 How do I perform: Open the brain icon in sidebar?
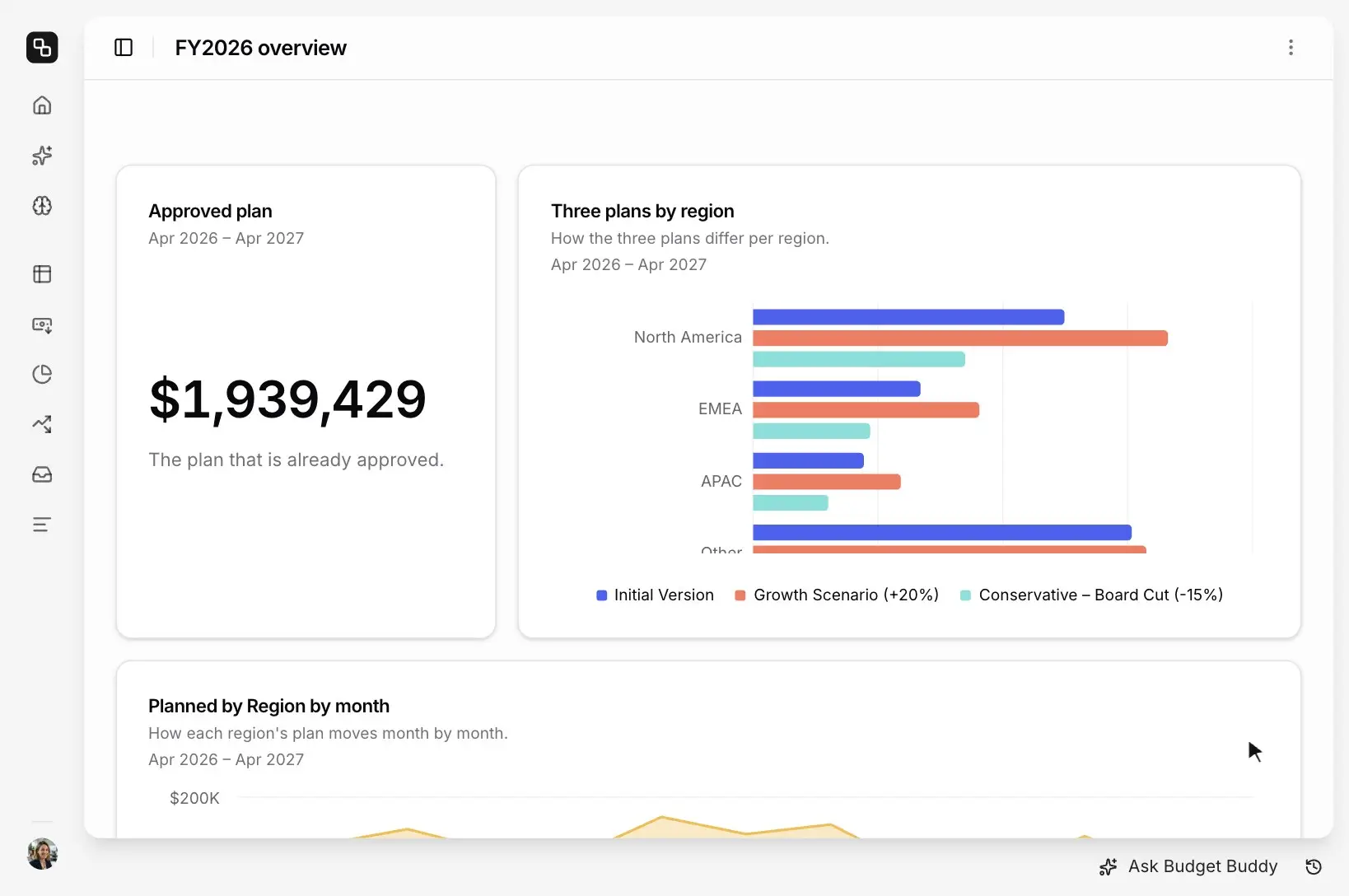tap(42, 206)
